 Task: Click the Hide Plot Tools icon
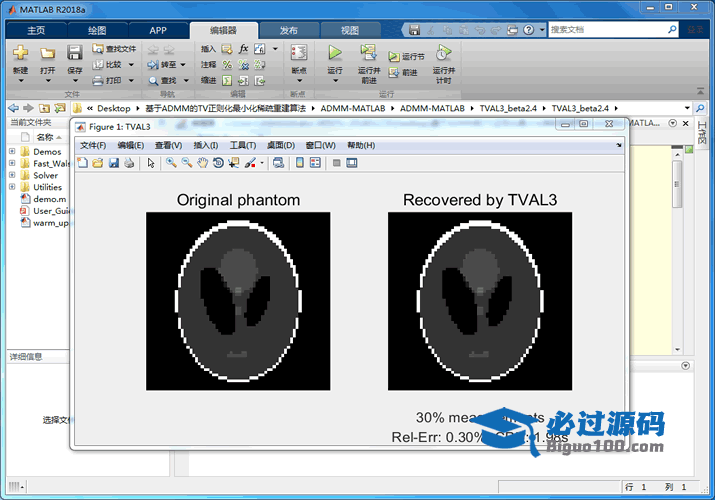tap(337, 163)
